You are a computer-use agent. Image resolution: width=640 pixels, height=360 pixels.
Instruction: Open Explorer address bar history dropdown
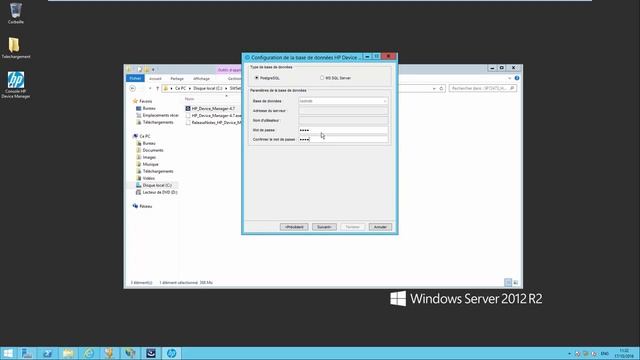434,88
